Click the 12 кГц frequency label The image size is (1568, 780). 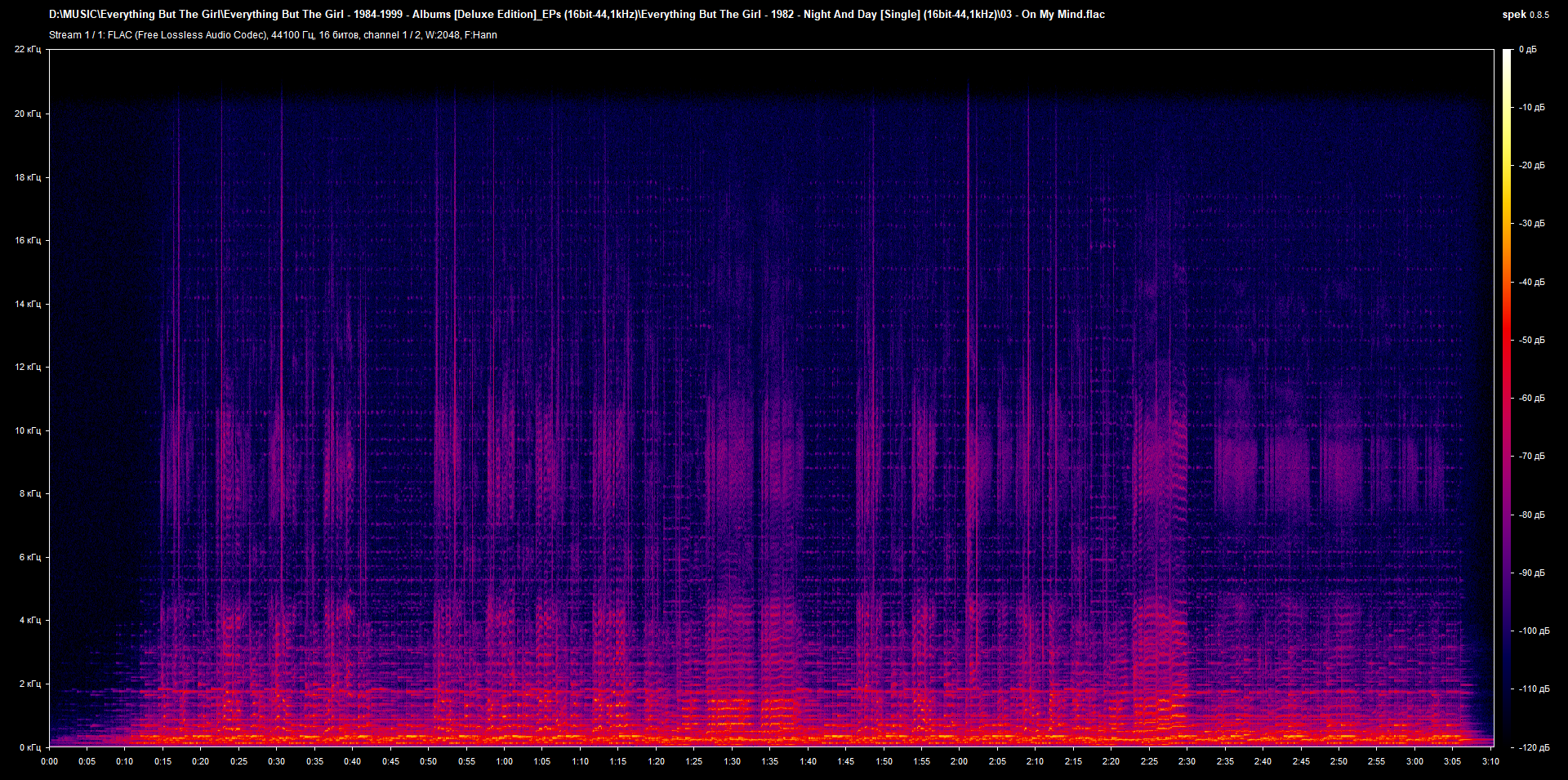28,367
